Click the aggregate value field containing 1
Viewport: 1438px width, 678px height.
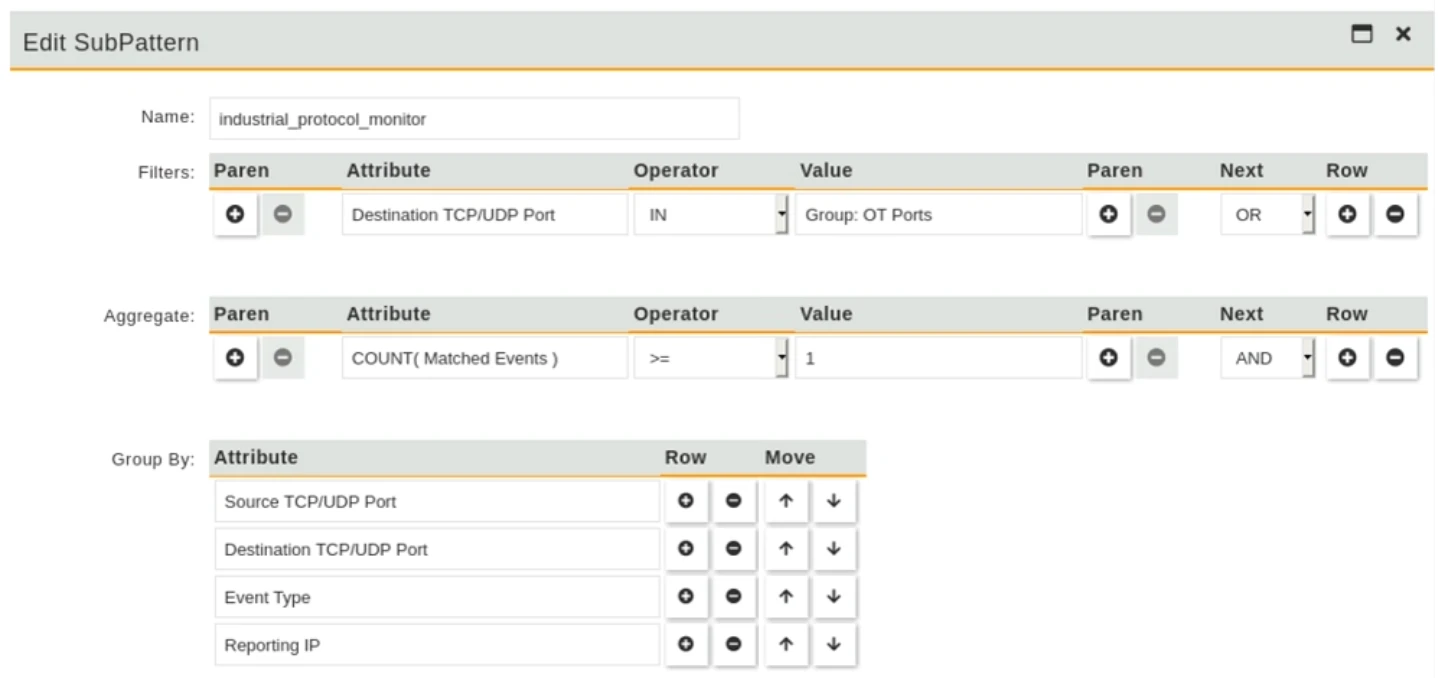point(938,358)
